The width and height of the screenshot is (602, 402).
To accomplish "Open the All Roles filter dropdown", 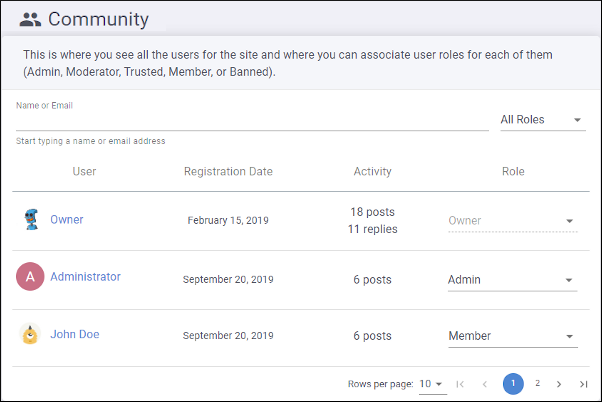I will [542, 120].
